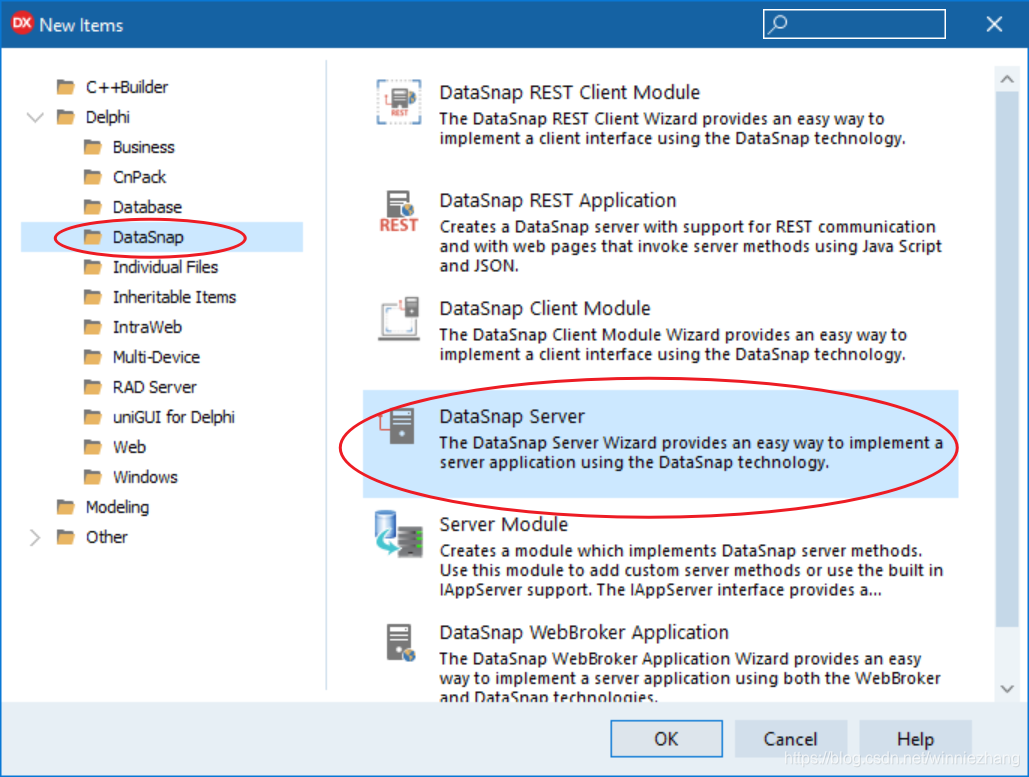Open the uniGUI for Delphi category
This screenshot has width=1029, height=777.
pyautogui.click(x=173, y=417)
